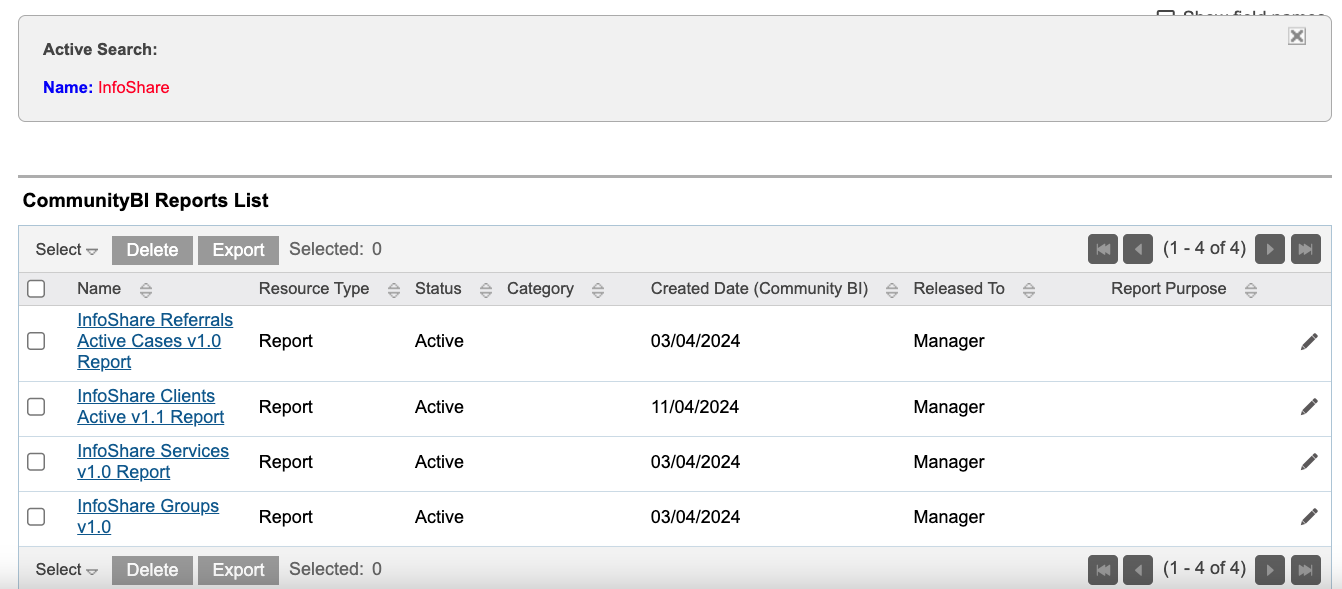Click the first-page icon in bottom pagination
This screenshot has width=1342, height=589.
pyautogui.click(x=1102, y=569)
